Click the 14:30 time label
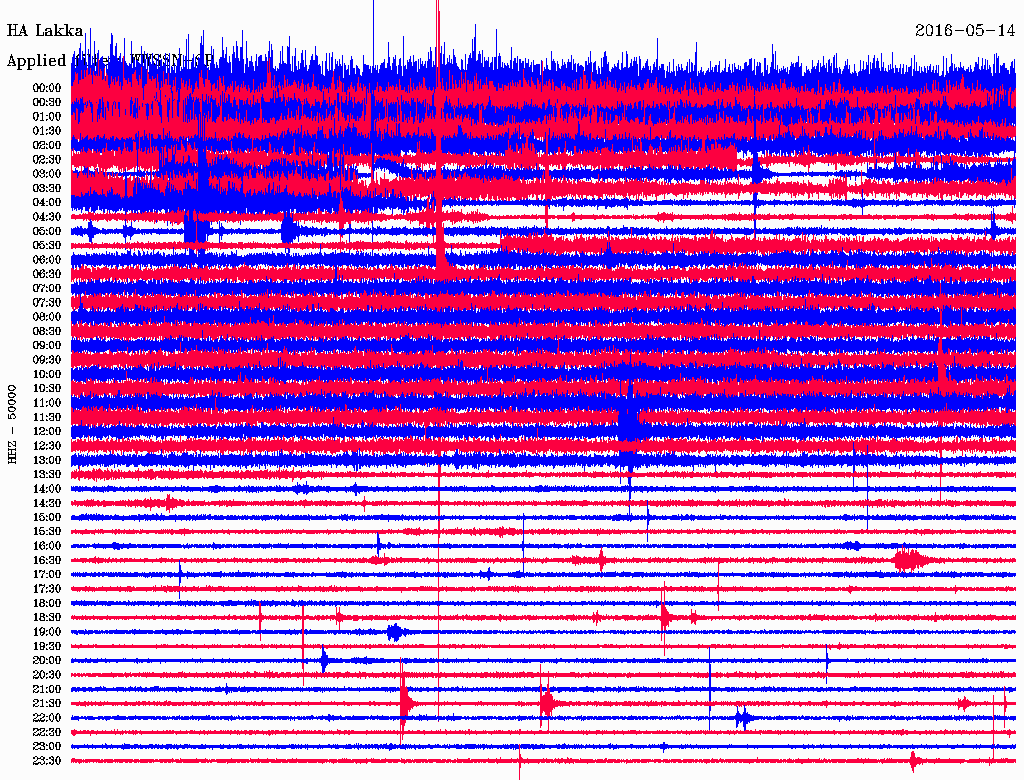Image resolution: width=1024 pixels, height=780 pixels. tap(47, 504)
